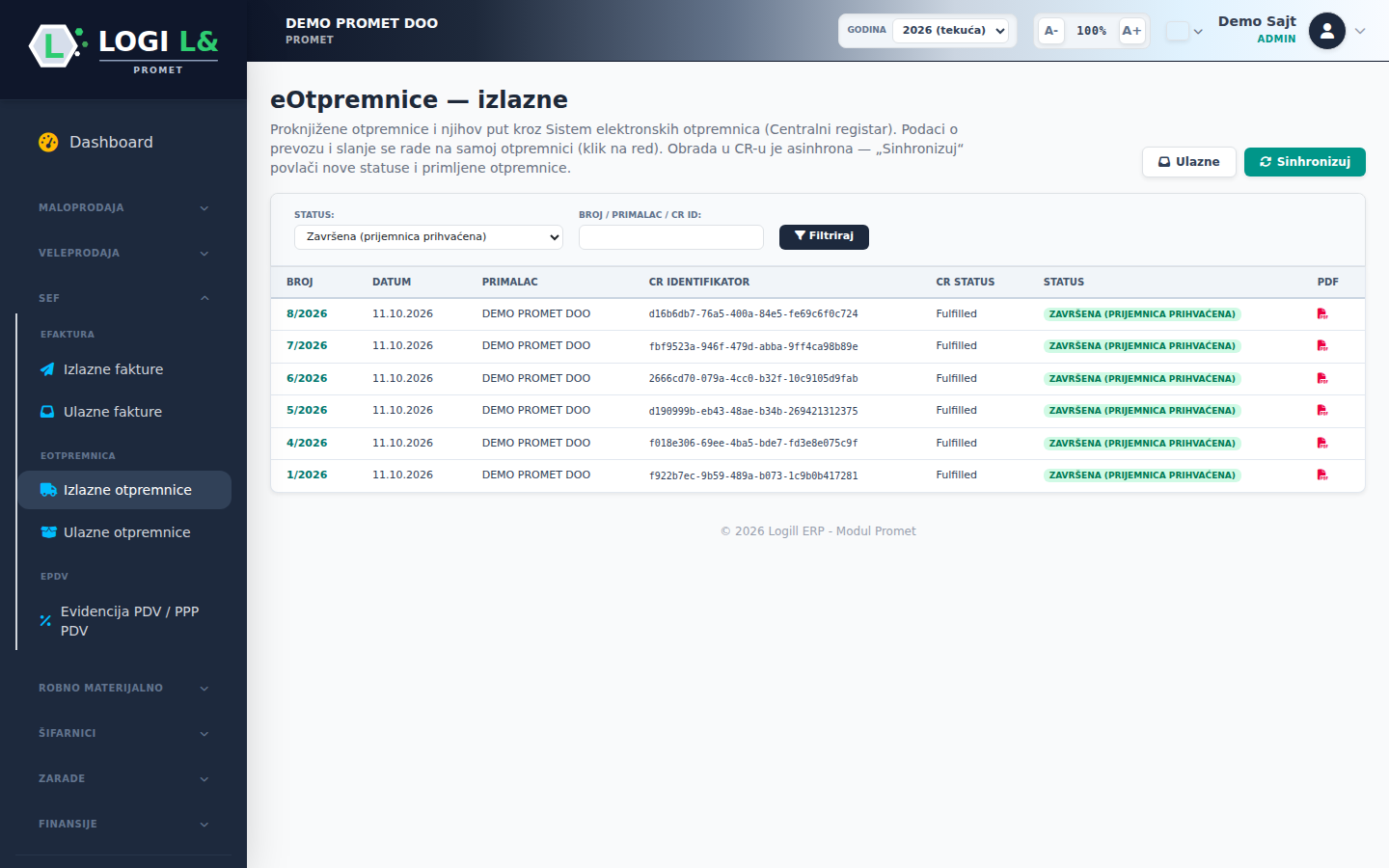
Task: Expand the Veleprodaja section
Action: click(123, 253)
